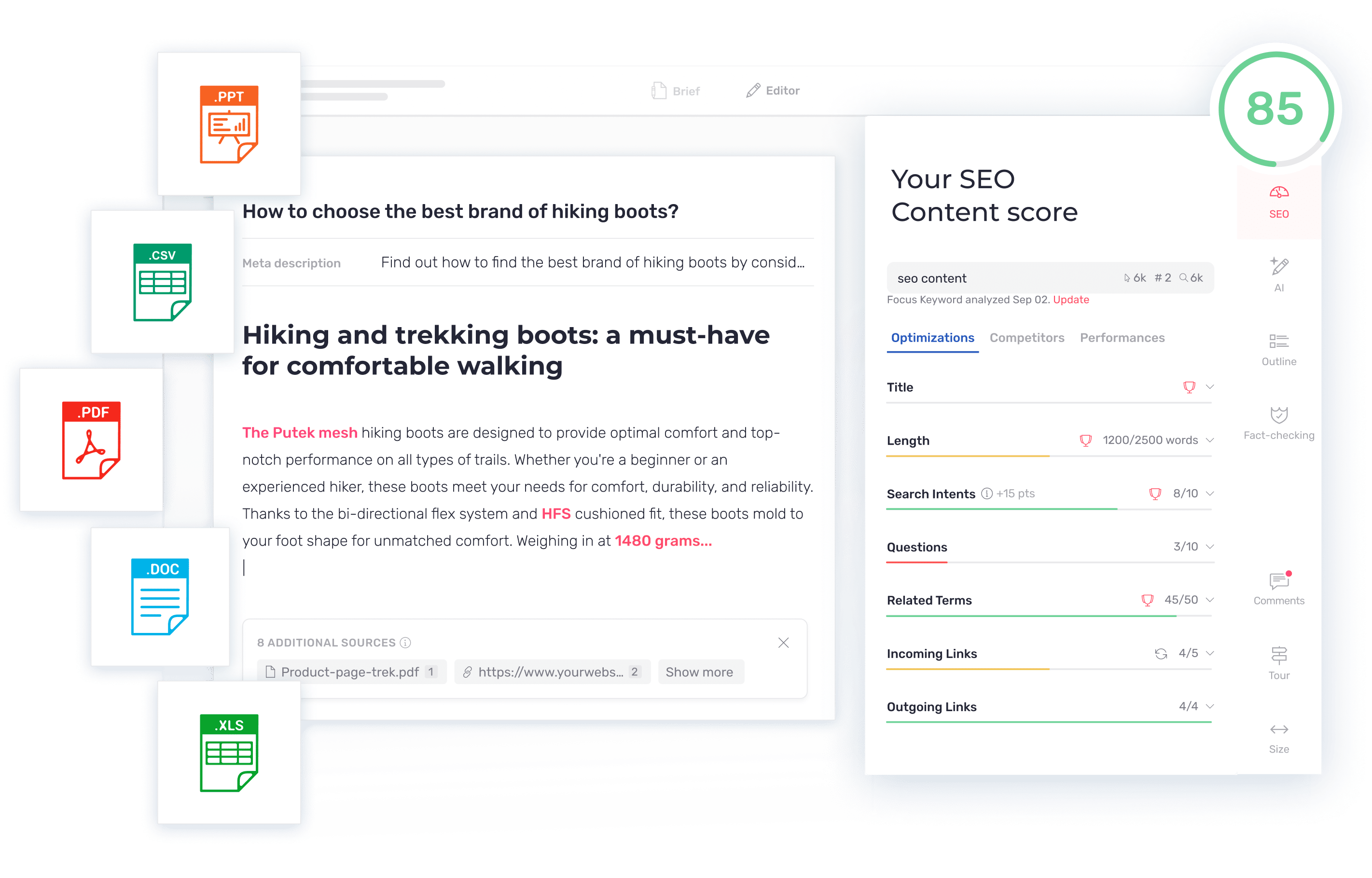This screenshot has width=1372, height=878.
Task: Switch to the Performances tab
Action: [x=1121, y=337]
